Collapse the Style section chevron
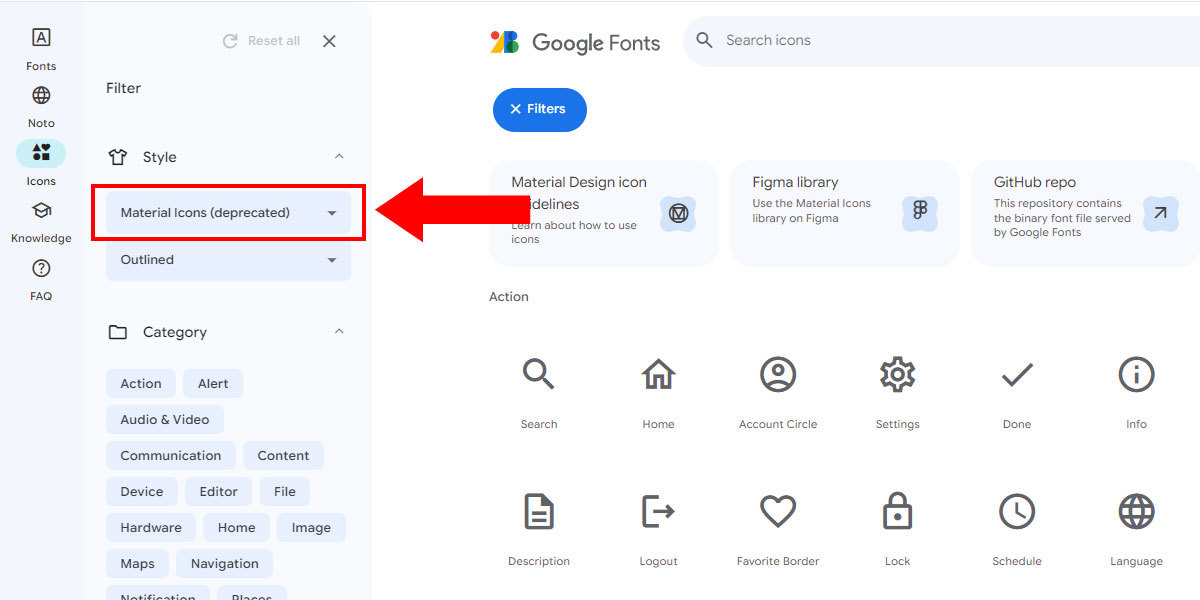Image resolution: width=1200 pixels, height=600 pixels. coord(339,157)
